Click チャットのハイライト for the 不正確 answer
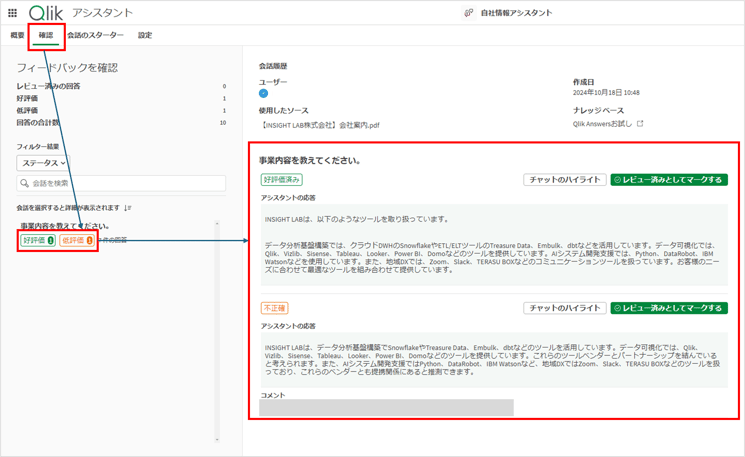The width and height of the screenshot is (745, 457). pyautogui.click(x=565, y=308)
